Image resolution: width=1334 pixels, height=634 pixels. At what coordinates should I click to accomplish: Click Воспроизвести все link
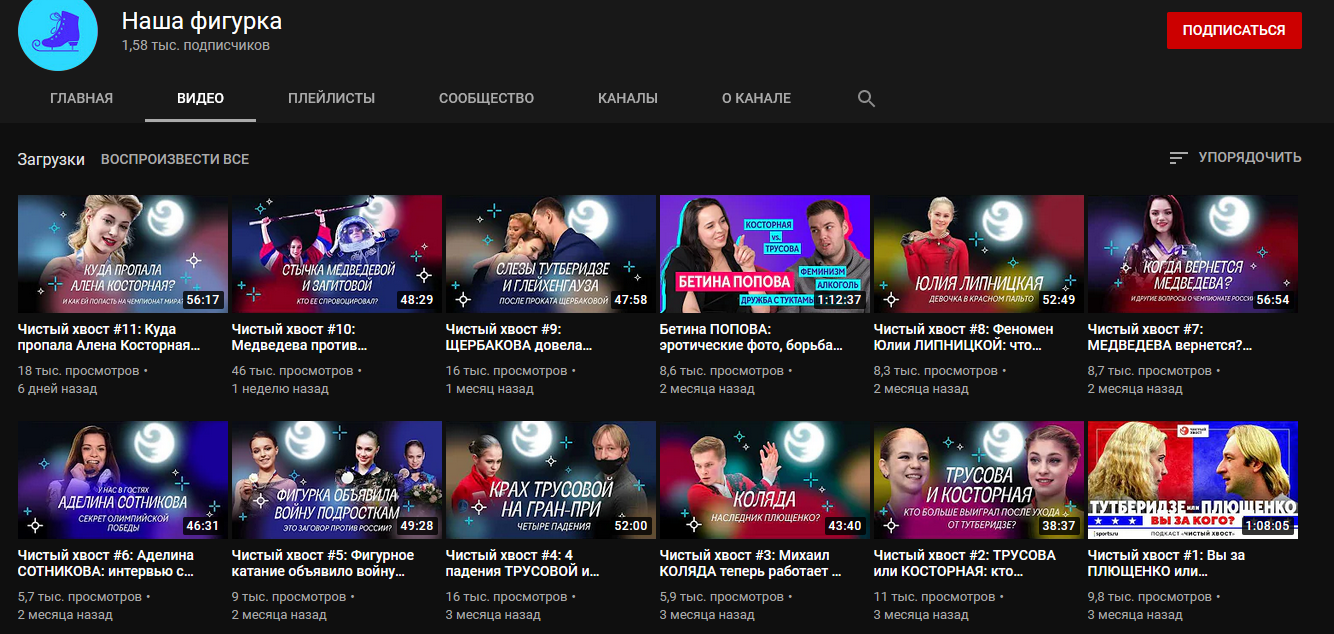(x=175, y=159)
